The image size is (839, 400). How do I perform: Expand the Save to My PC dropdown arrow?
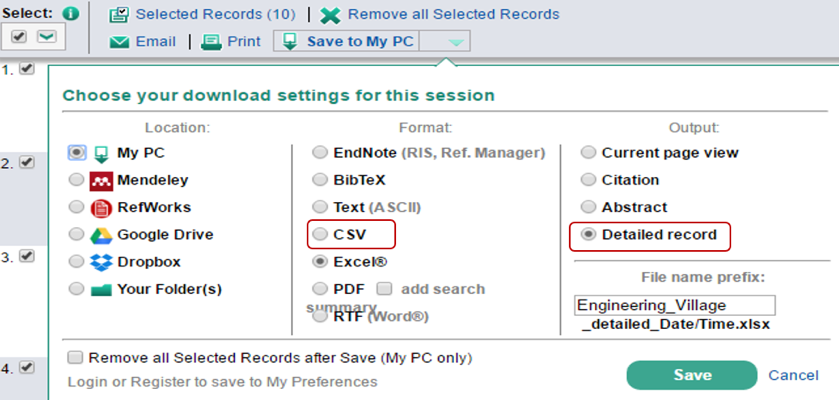point(455,42)
